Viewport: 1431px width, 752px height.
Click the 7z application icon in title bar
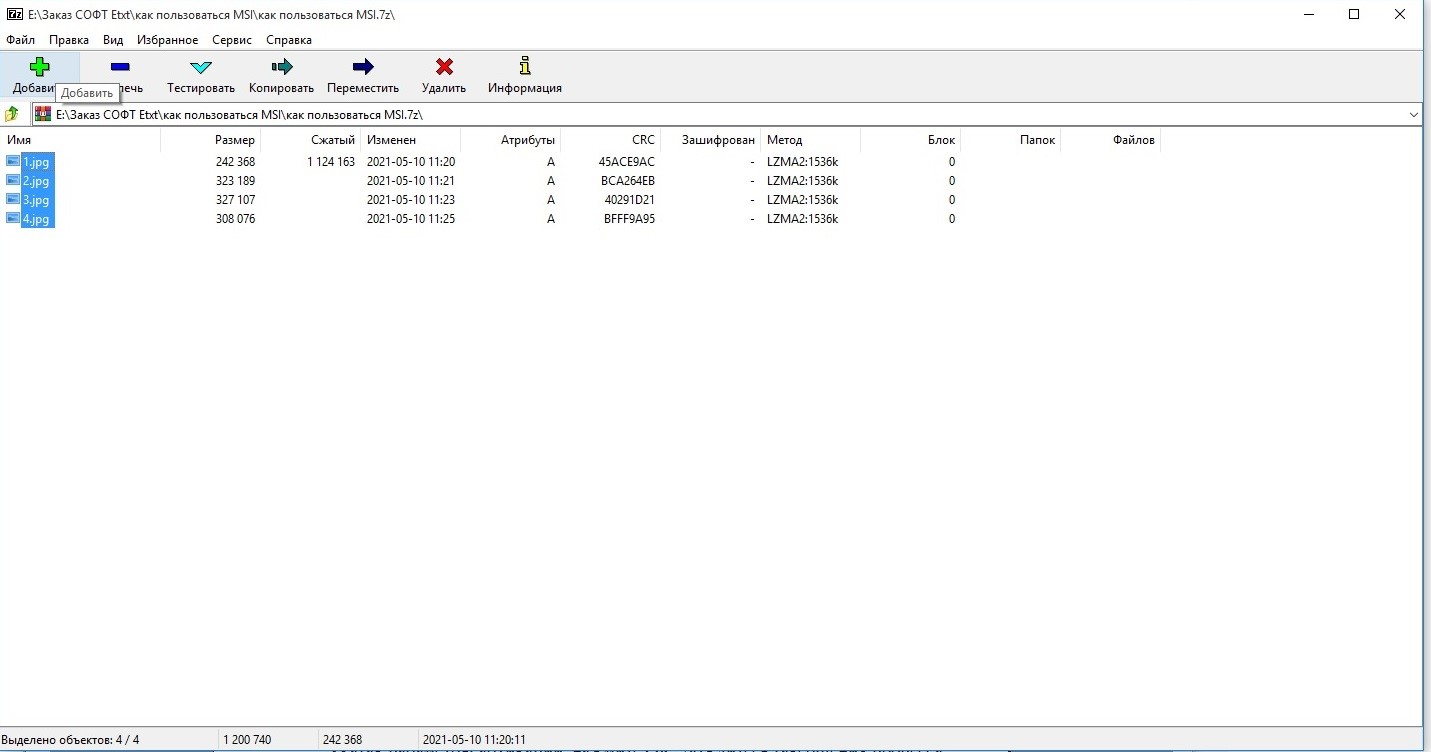point(15,14)
